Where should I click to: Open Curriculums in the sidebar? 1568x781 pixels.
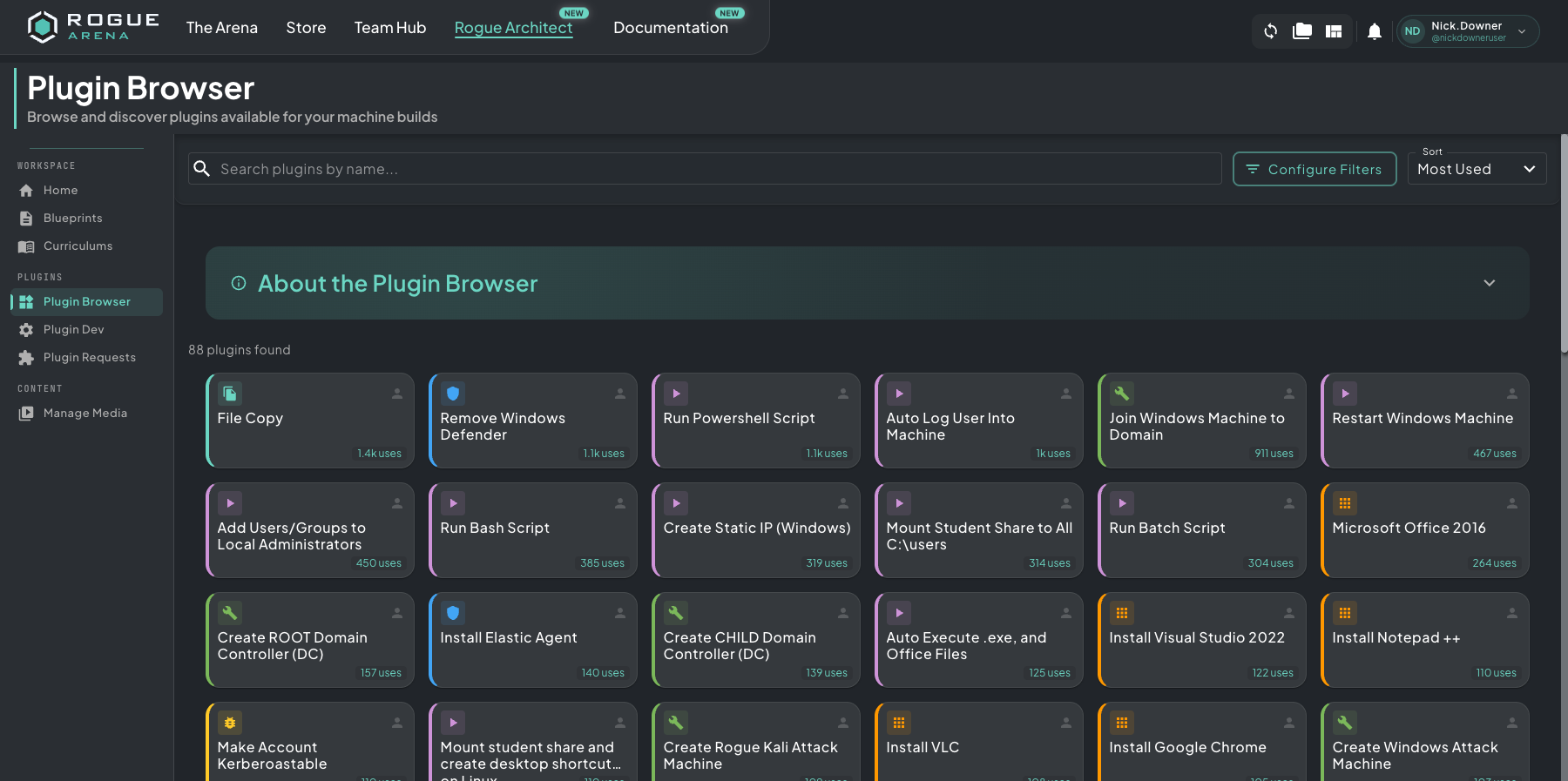[x=87, y=246]
